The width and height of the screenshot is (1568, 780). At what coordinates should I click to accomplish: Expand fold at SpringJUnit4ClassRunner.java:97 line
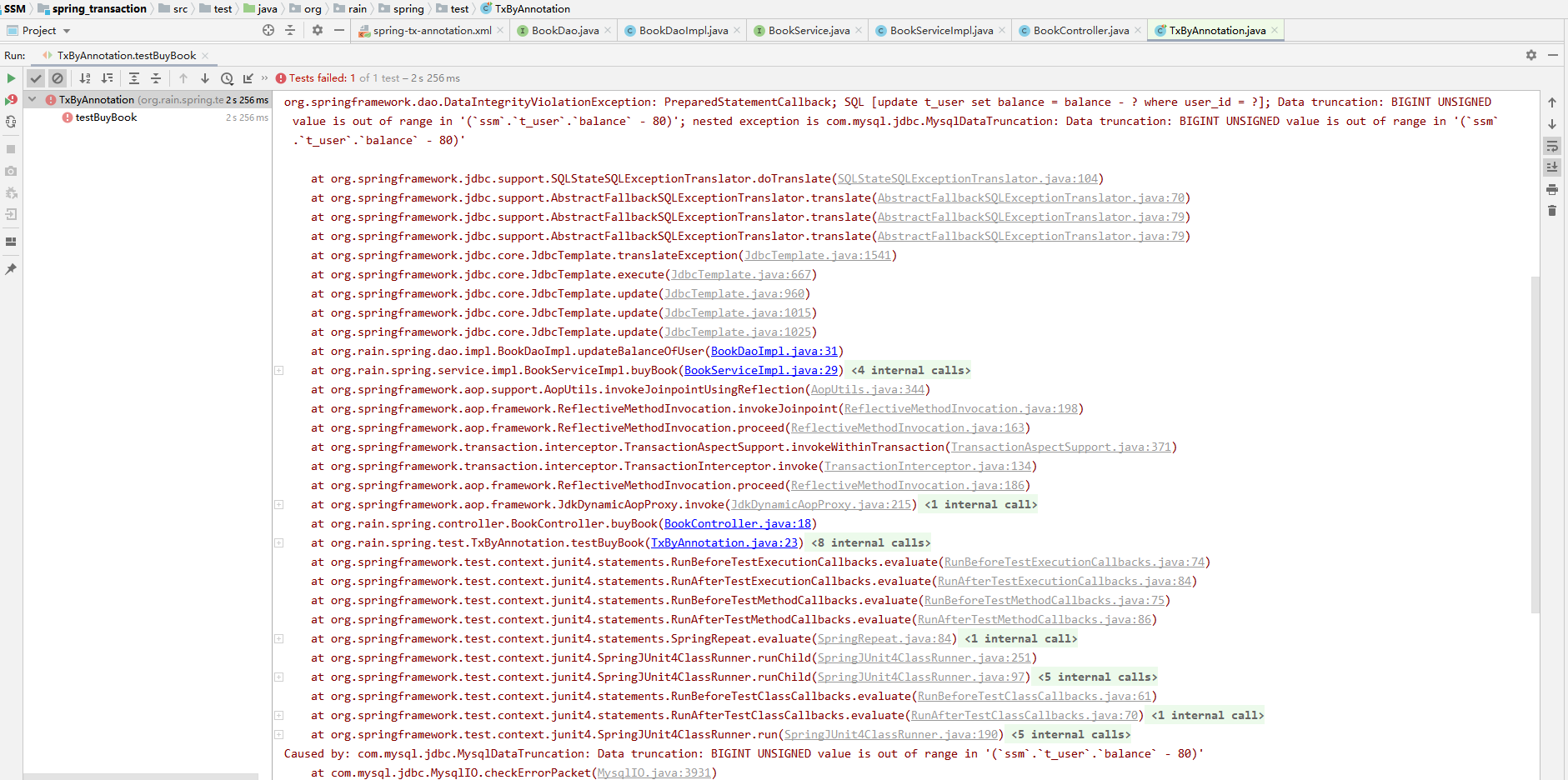click(x=279, y=677)
